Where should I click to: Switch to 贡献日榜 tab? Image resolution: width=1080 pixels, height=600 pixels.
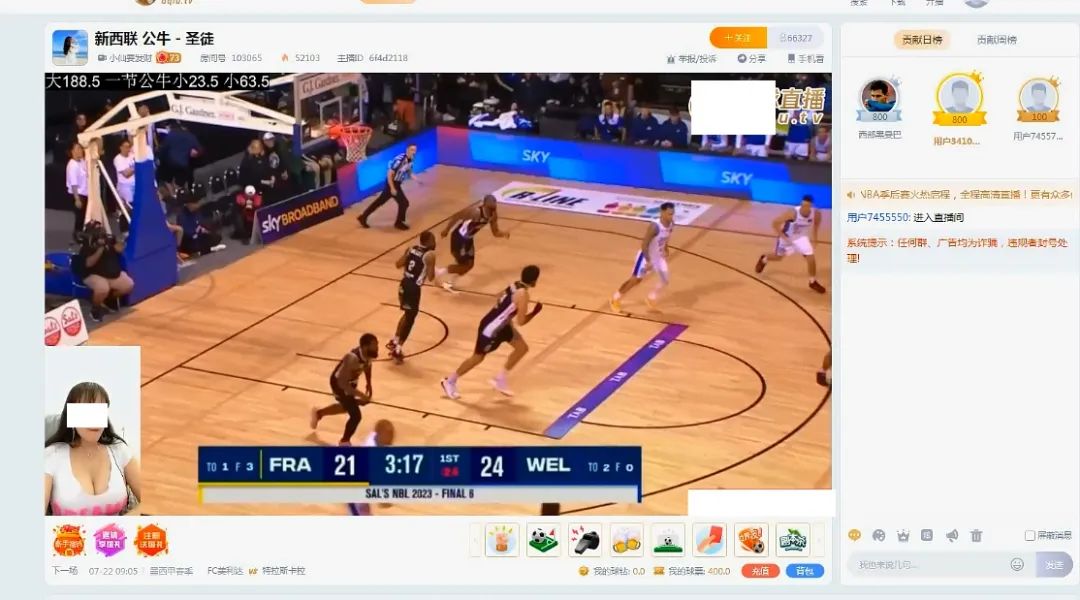coord(921,40)
